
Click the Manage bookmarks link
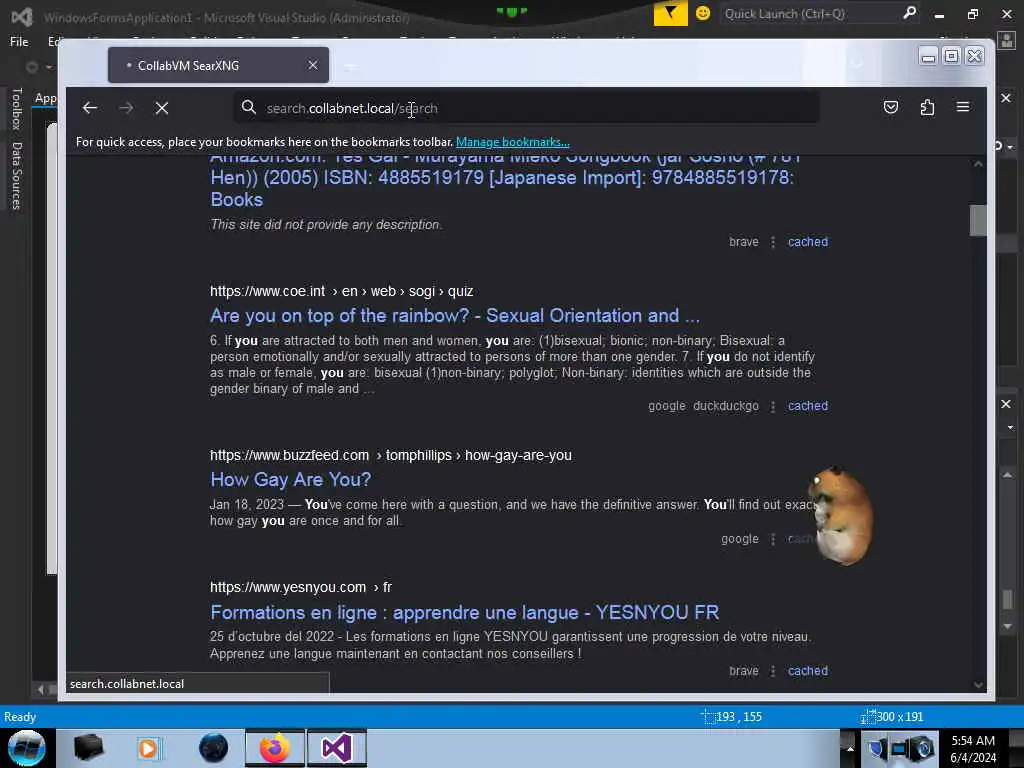tap(513, 142)
